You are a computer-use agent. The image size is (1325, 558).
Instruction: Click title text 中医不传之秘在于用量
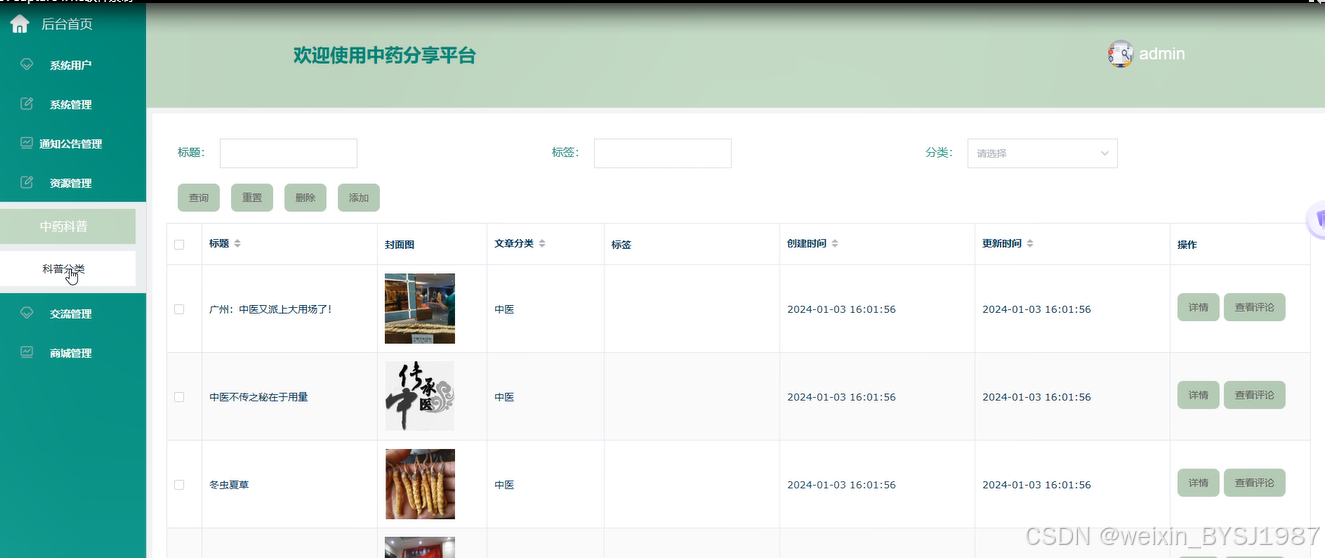tap(258, 397)
